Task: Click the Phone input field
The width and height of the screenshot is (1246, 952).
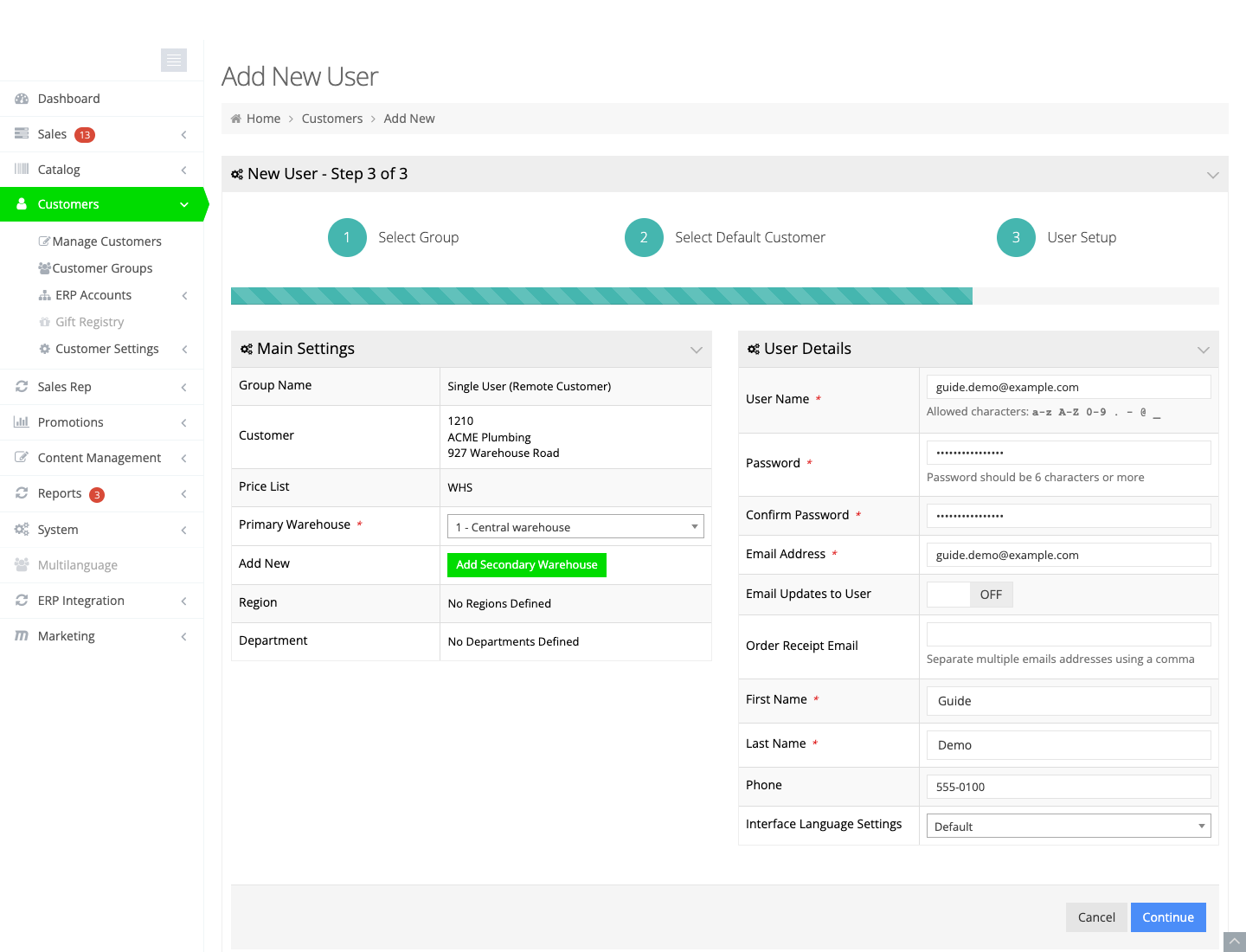Action: pos(1069,787)
